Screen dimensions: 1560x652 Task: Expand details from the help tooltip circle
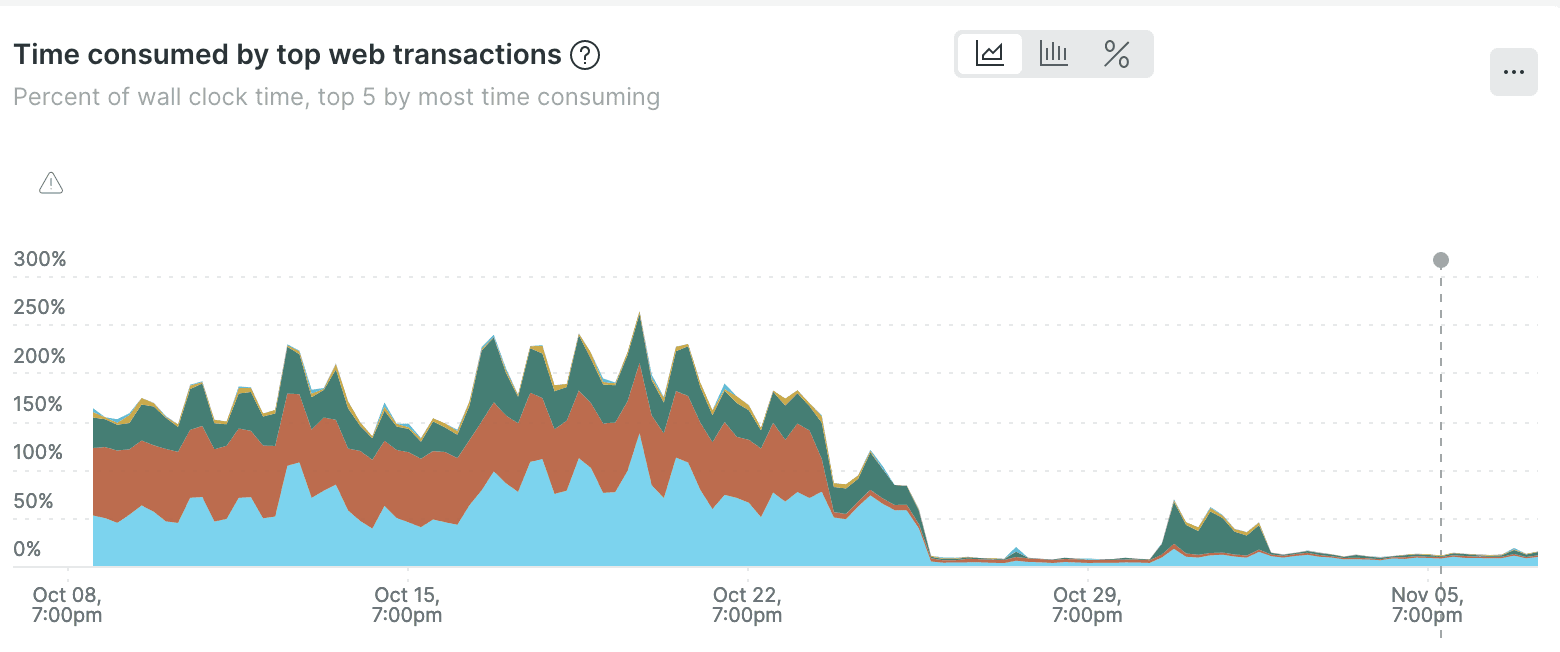coord(585,55)
